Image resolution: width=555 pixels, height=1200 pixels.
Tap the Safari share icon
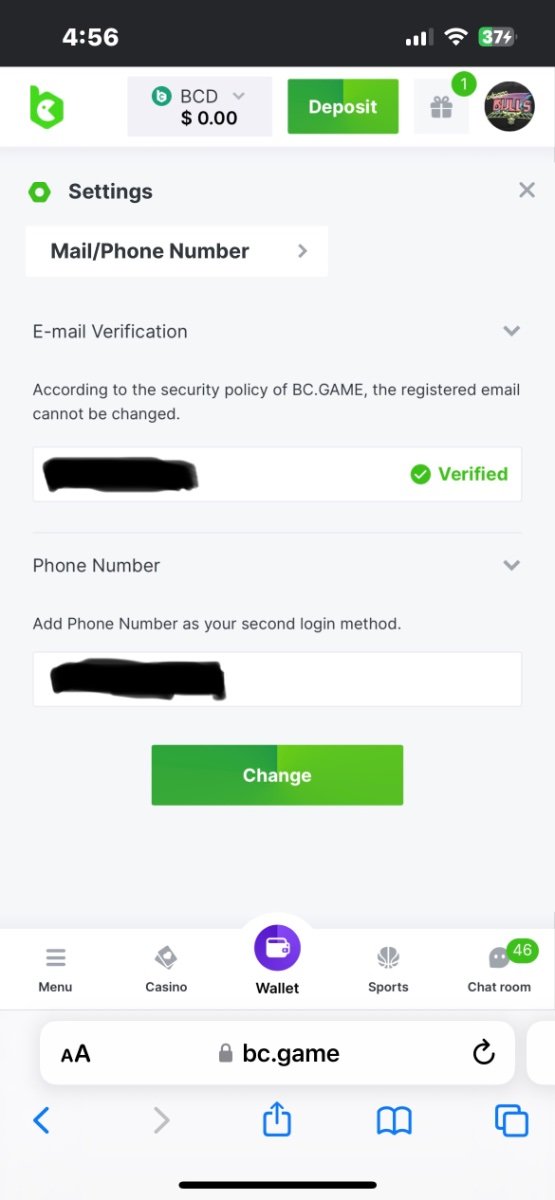coord(276,1120)
